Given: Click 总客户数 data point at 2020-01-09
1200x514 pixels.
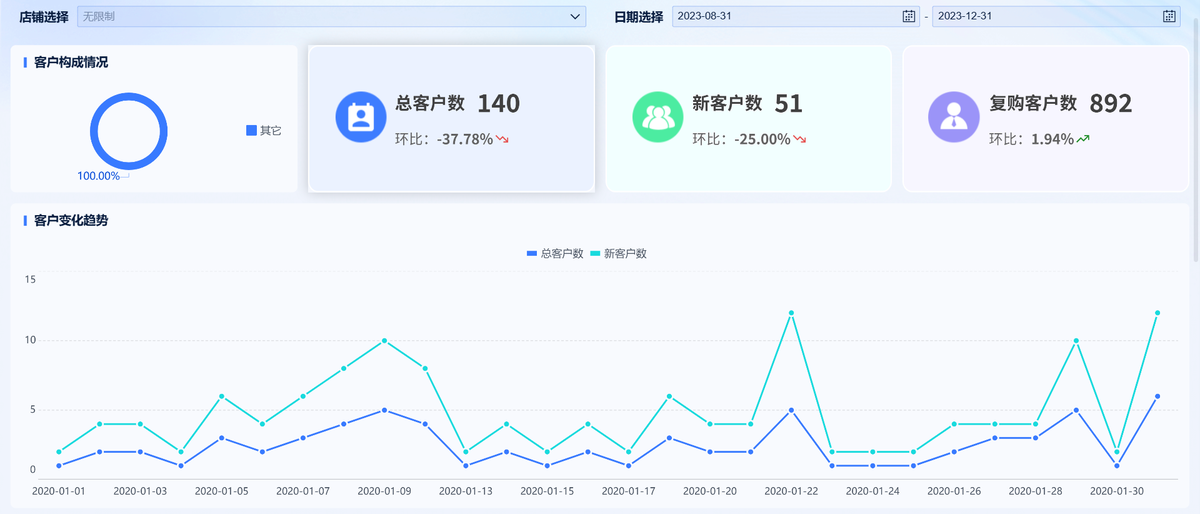Looking at the screenshot, I should coord(384,410).
